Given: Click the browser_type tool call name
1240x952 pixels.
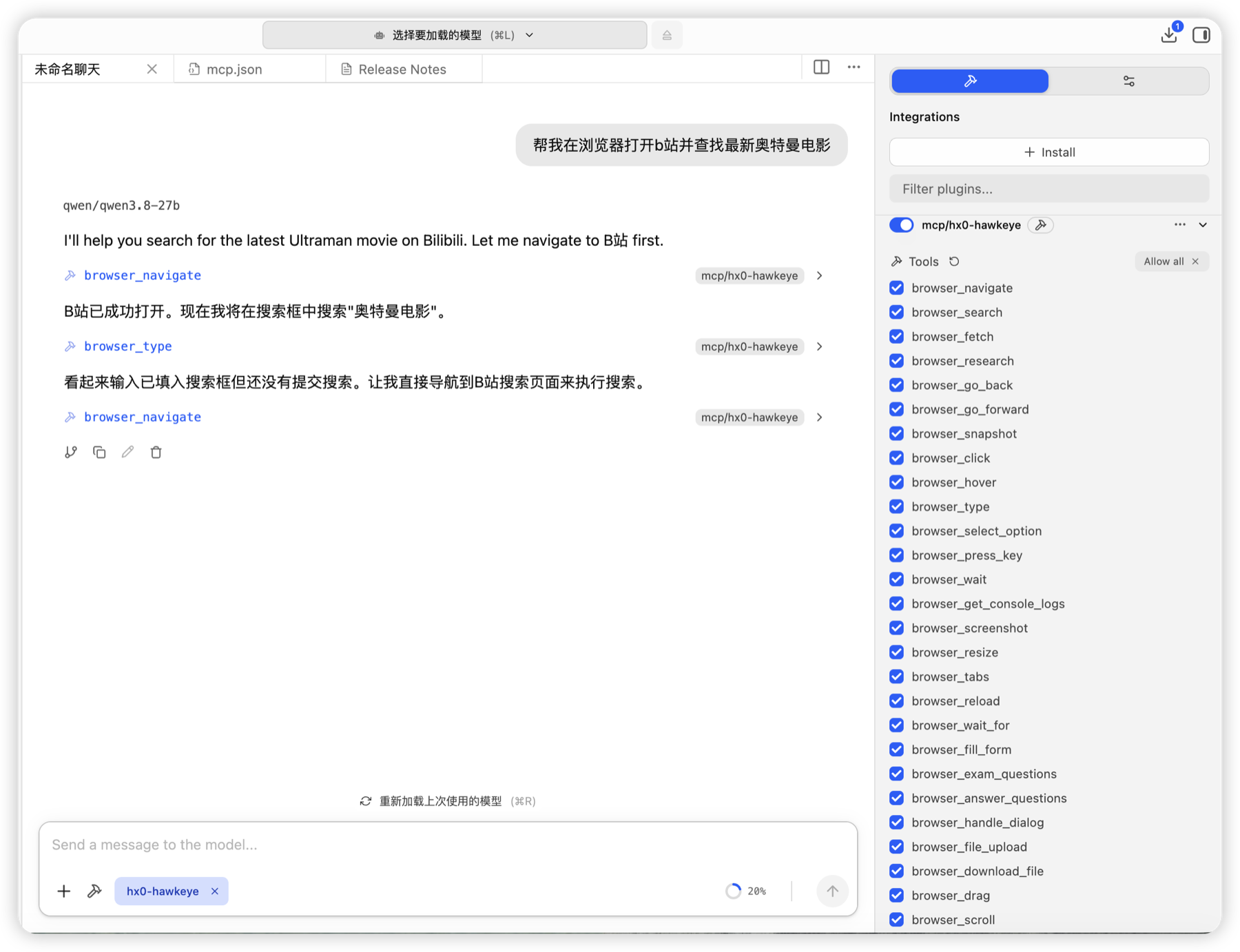Looking at the screenshot, I should point(128,346).
